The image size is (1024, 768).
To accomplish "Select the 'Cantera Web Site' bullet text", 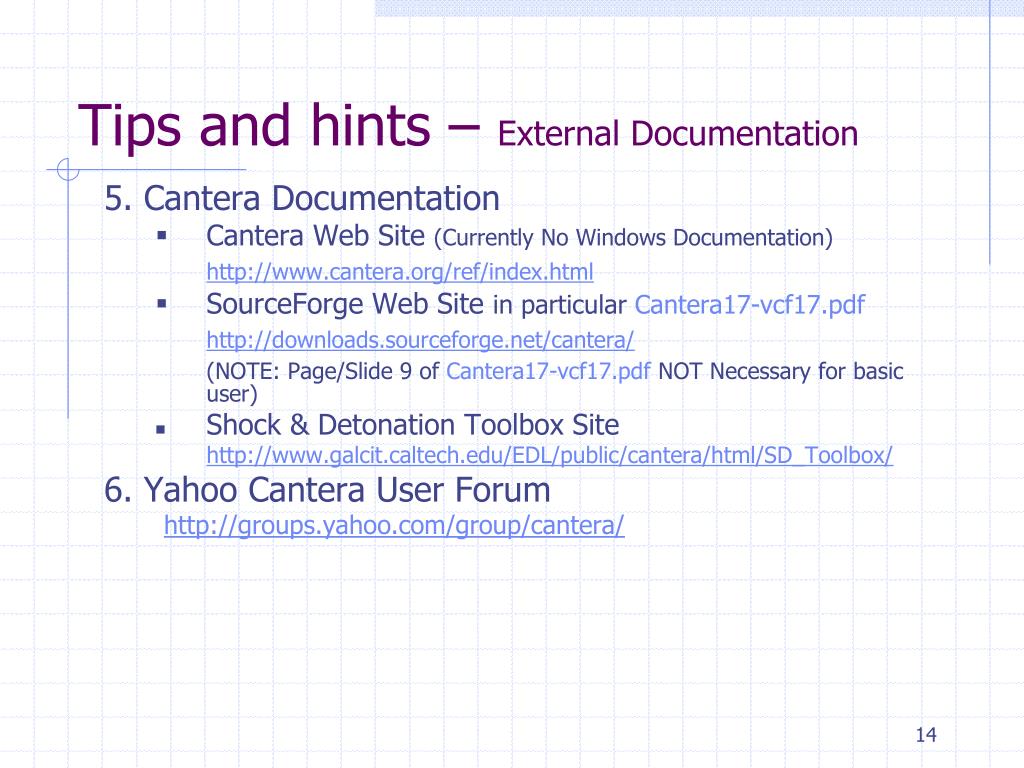I will pos(315,236).
